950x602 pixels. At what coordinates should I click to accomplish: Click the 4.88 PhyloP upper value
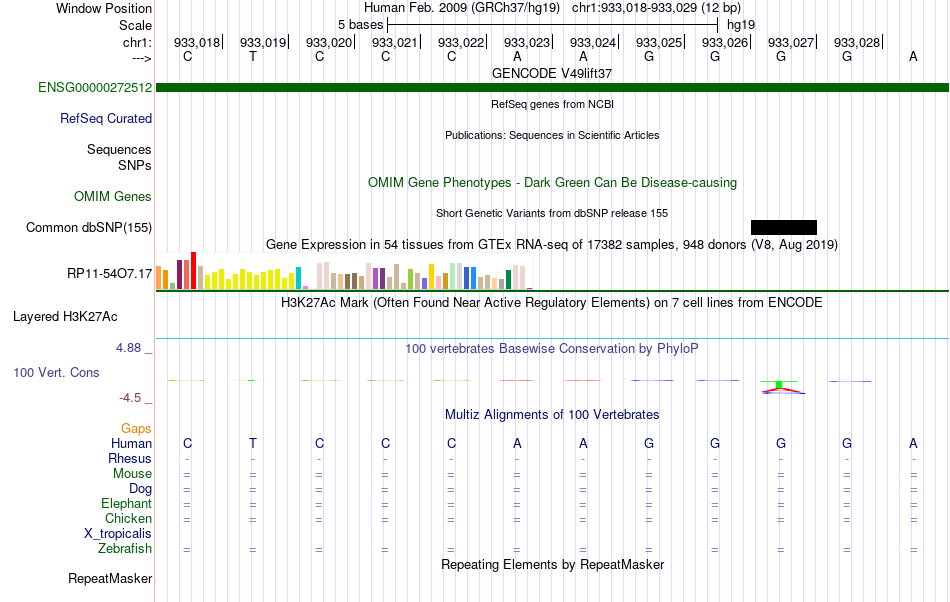(x=128, y=348)
